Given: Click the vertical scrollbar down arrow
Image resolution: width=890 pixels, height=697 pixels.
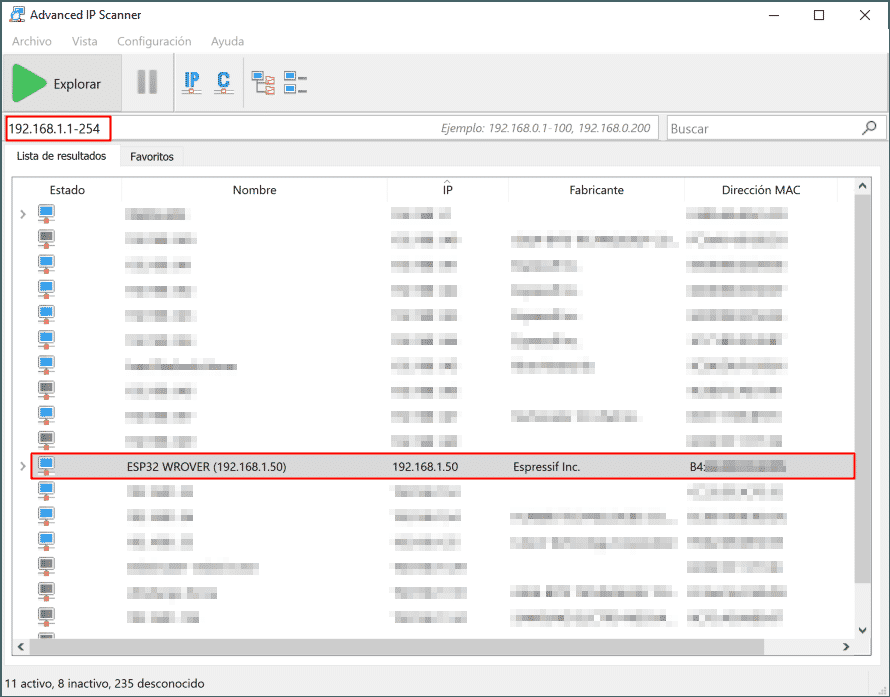Looking at the screenshot, I should 862,630.
